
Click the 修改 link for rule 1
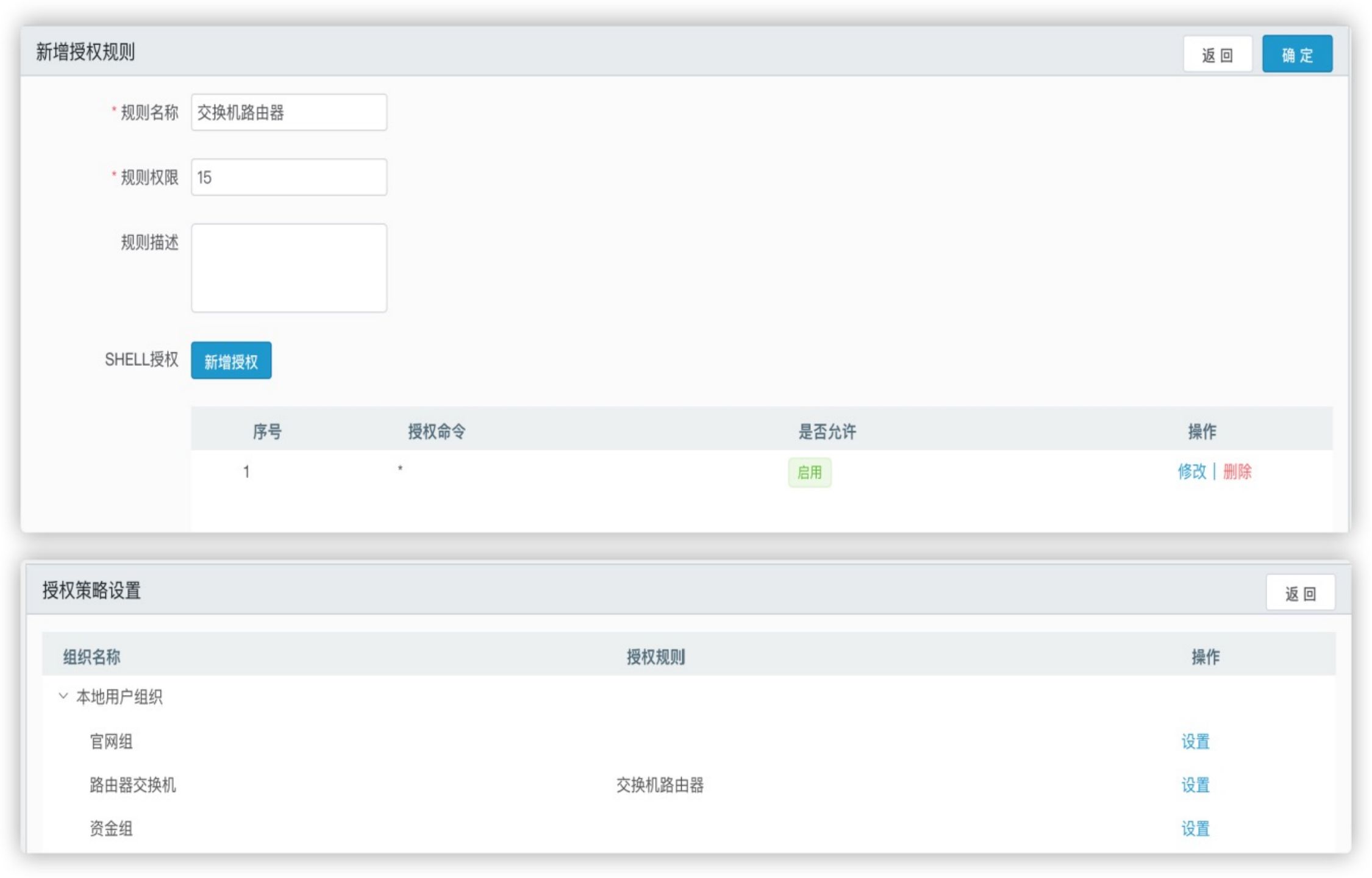click(1192, 471)
